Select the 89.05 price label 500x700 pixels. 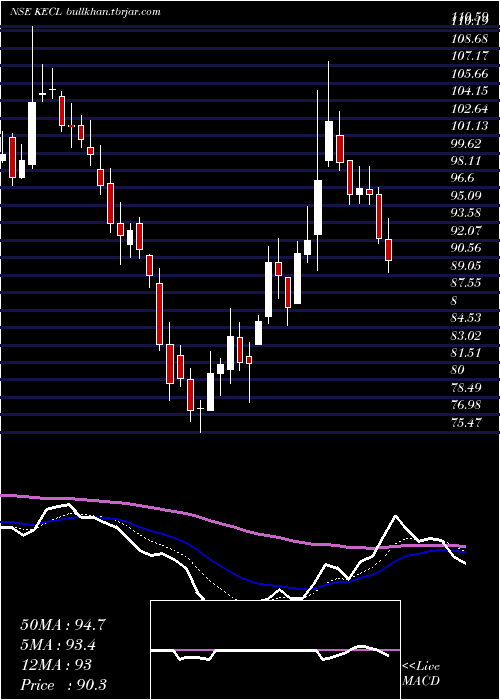click(466, 265)
